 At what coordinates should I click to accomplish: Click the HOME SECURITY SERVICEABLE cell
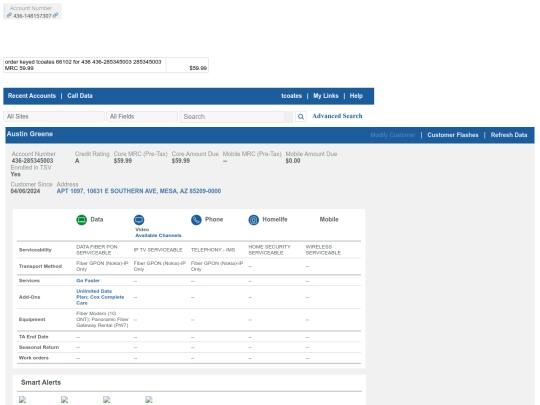pyautogui.click(x=270, y=250)
